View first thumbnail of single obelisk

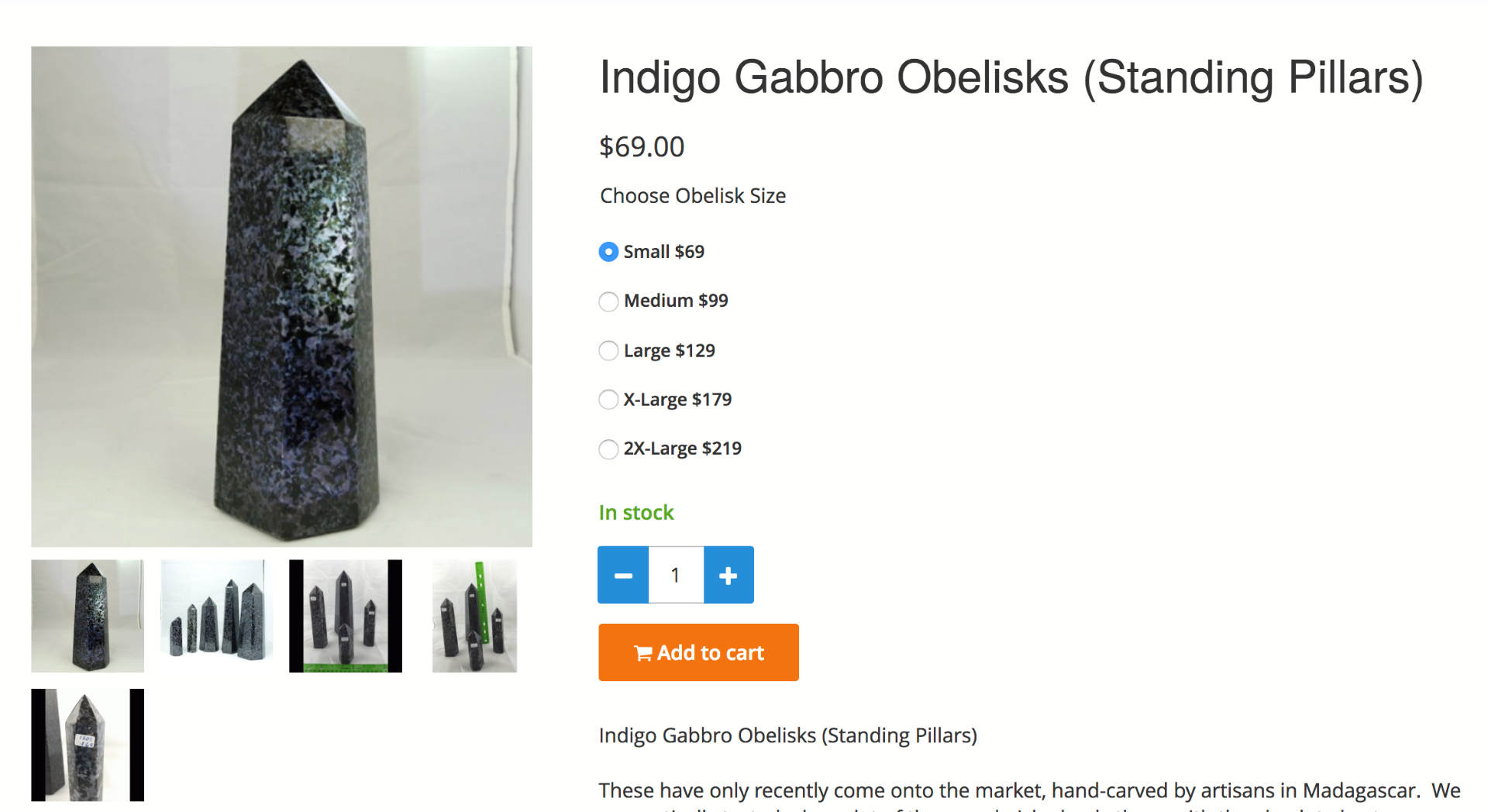pyautogui.click(x=88, y=616)
